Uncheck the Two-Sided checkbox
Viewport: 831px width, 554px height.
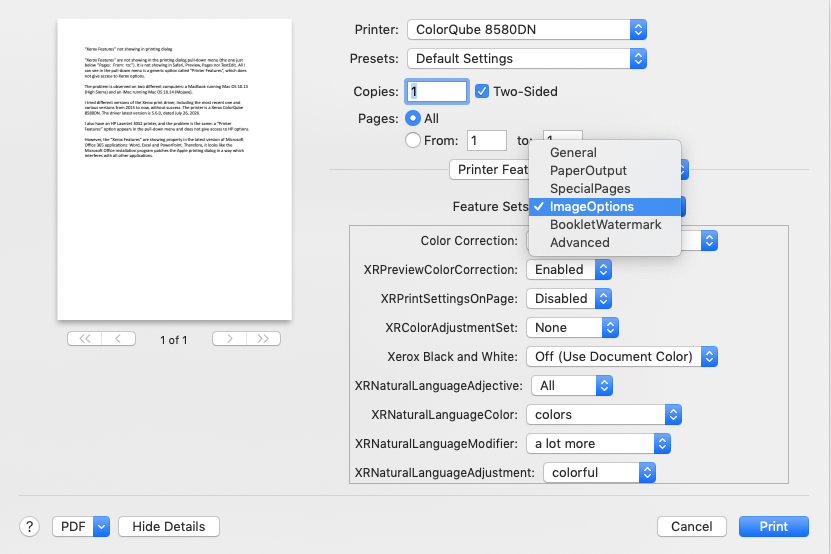point(482,91)
